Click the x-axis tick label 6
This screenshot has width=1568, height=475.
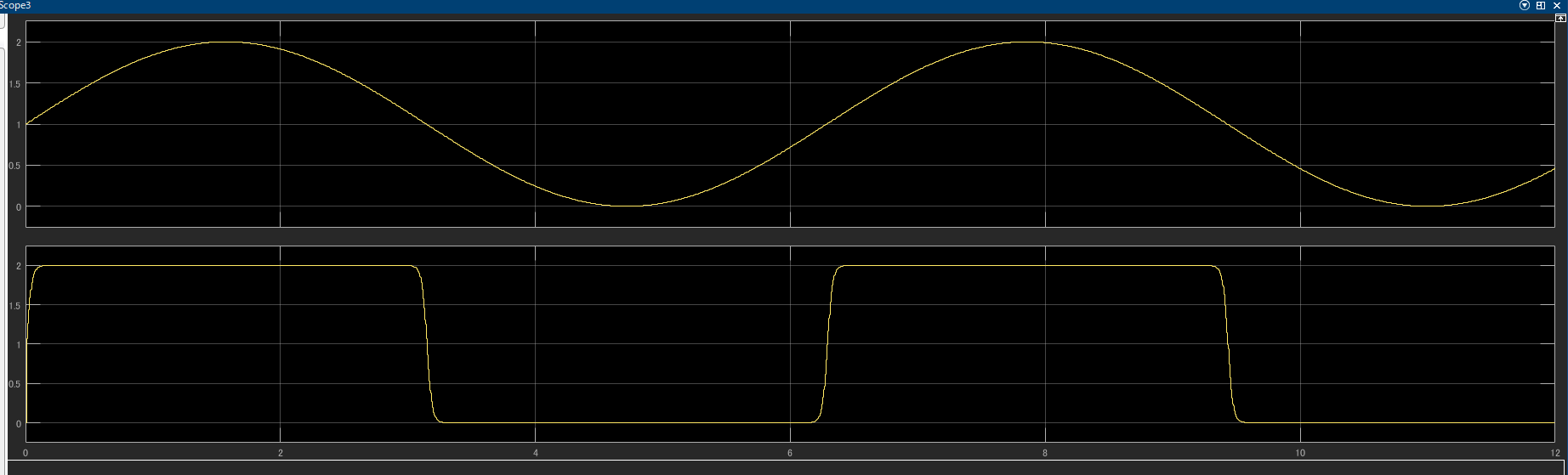pos(791,453)
